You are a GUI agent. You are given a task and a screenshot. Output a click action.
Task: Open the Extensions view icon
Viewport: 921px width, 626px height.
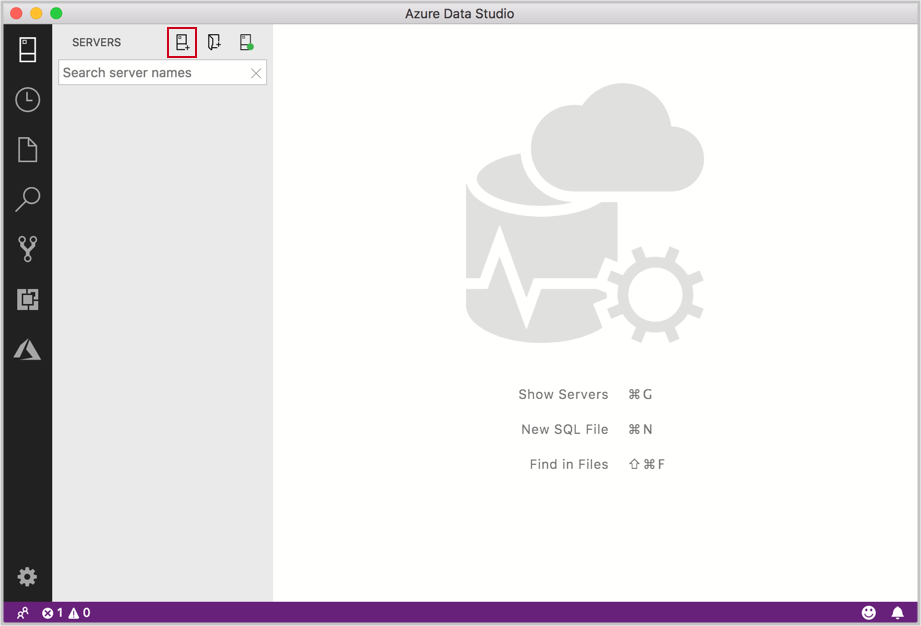[x=28, y=299]
